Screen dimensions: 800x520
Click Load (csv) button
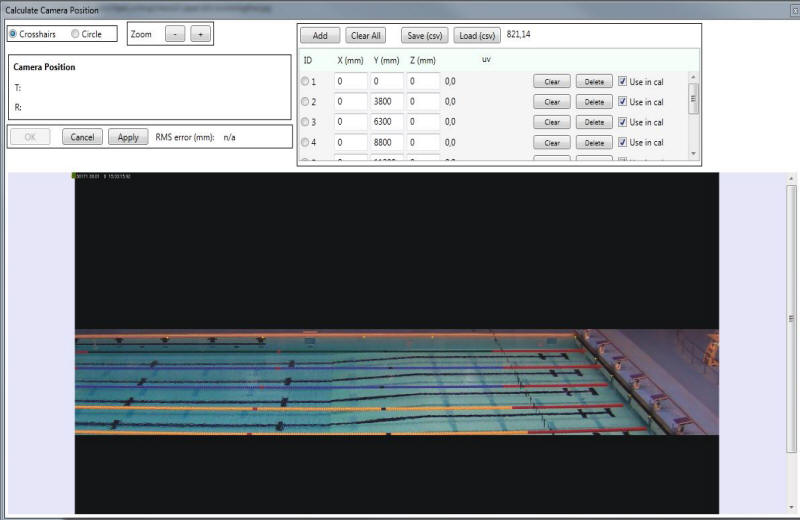477,35
